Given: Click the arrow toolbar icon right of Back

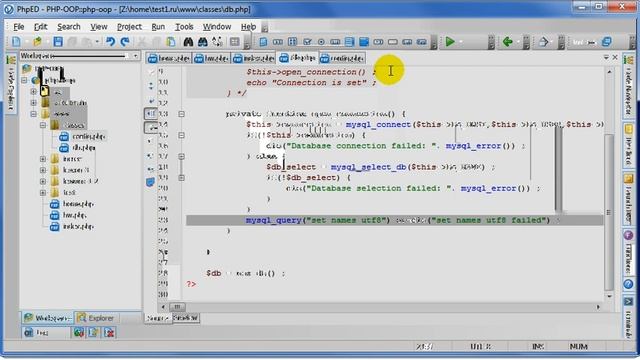Looking at the screenshot, I should pos(543,42).
